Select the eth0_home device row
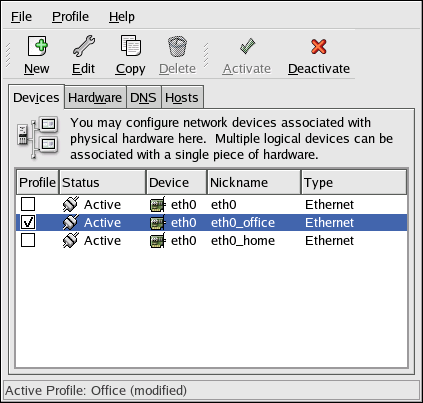This screenshot has height=403, width=423. click(212, 240)
